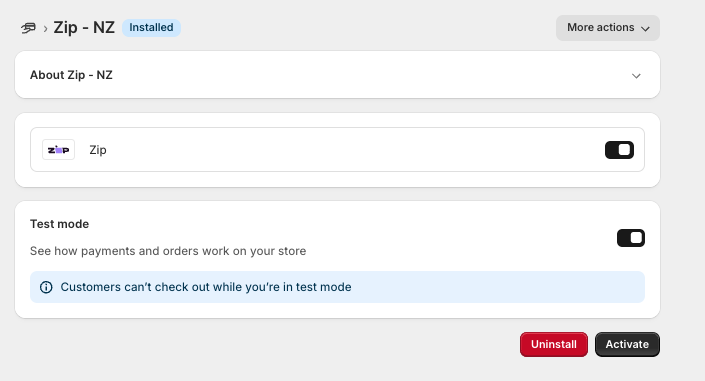Expand the About Zip - NZ chevron
This screenshot has height=381, width=705.
click(x=636, y=76)
